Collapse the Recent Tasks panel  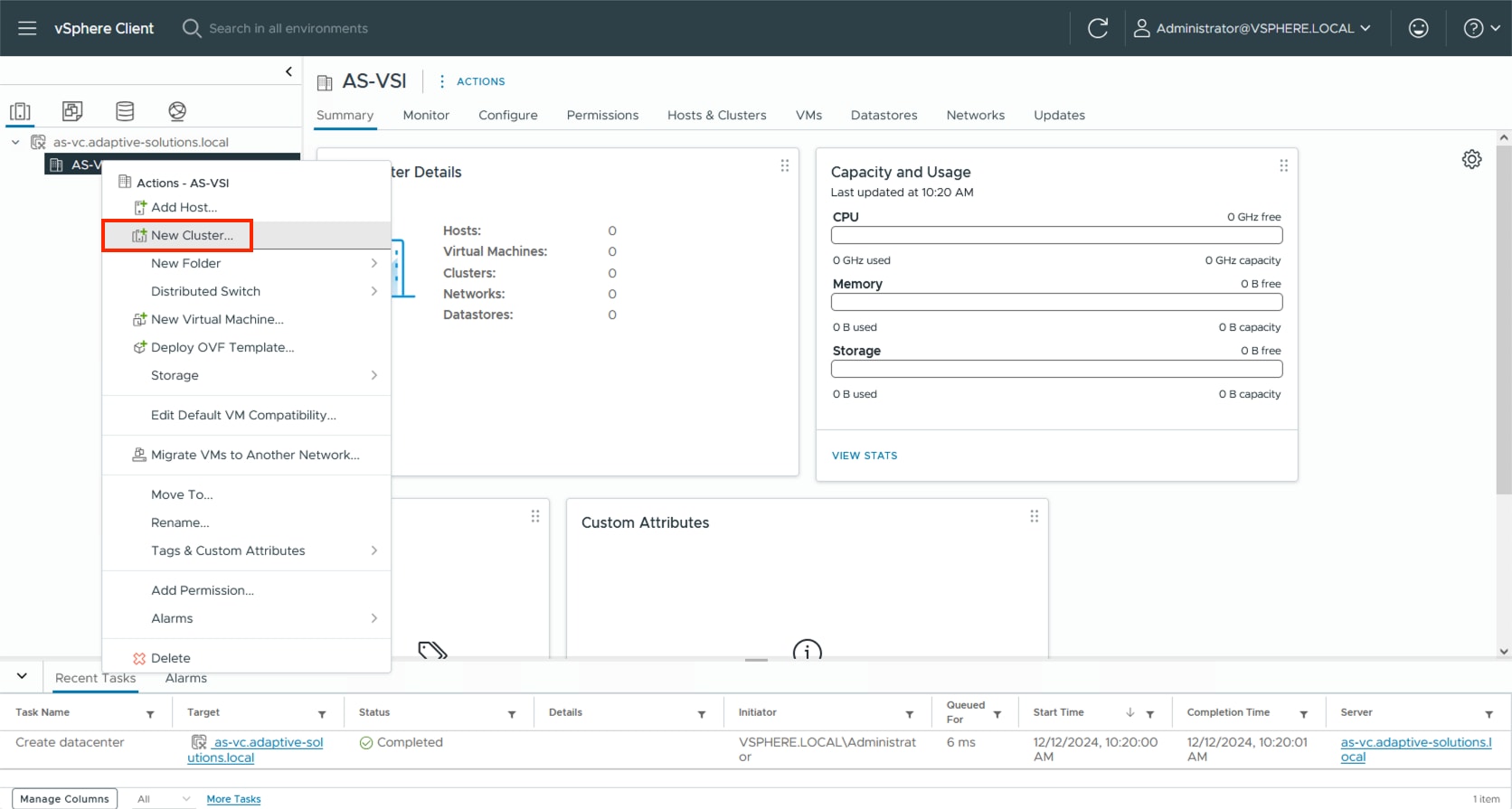tap(22, 675)
